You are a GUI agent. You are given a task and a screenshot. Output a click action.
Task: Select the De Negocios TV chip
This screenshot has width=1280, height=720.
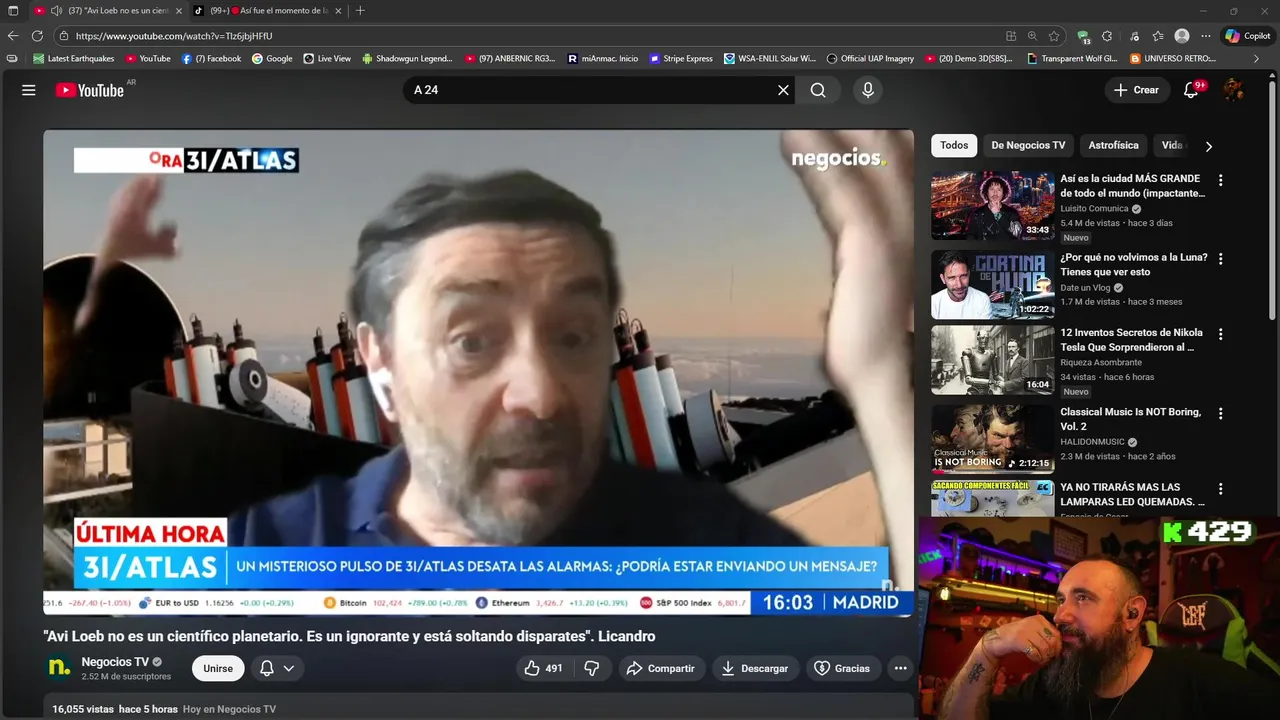pos(1028,145)
